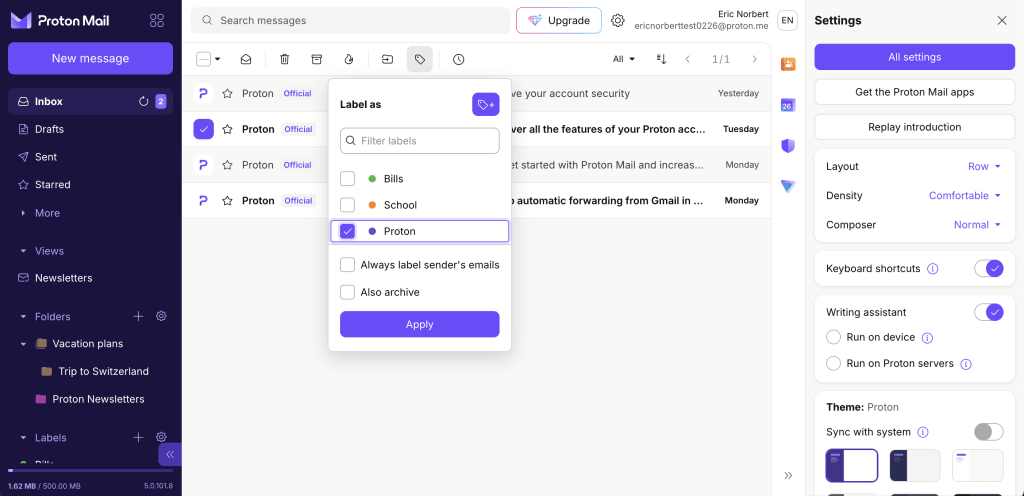1024x496 pixels.
Task: Open the Calendar side app icon
Action: point(788,104)
